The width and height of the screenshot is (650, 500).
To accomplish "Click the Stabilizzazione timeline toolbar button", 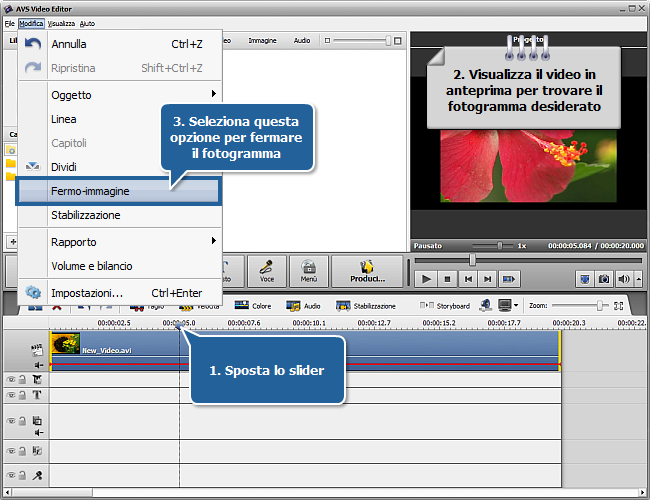I will tap(366, 306).
